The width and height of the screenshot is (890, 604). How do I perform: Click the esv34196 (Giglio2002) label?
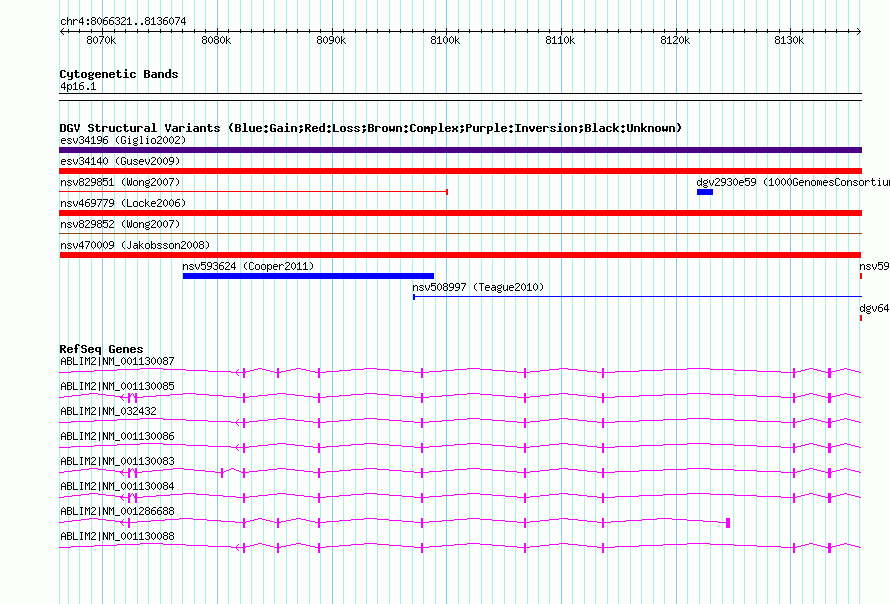click(x=123, y=140)
